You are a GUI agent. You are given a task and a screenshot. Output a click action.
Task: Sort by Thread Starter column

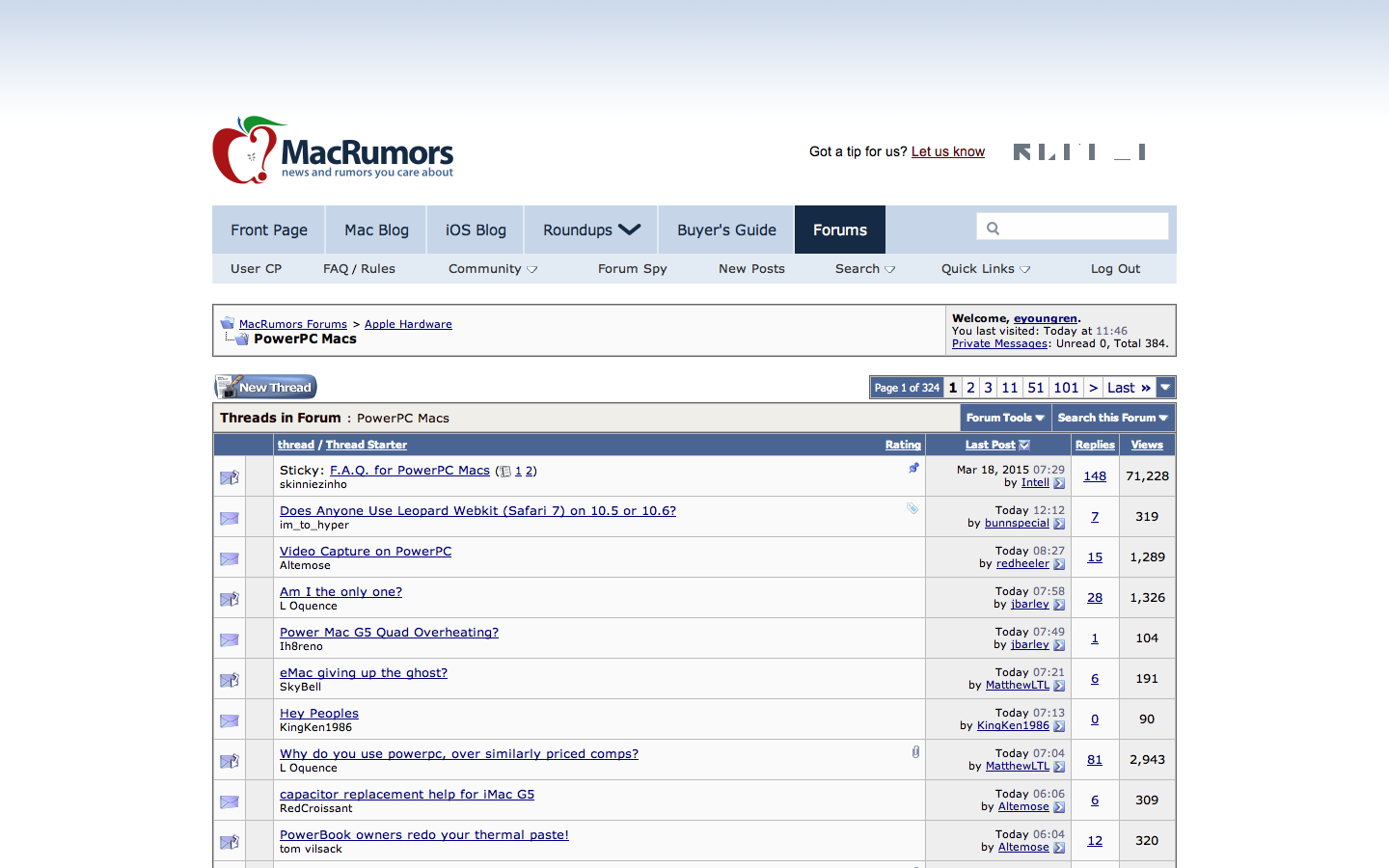(367, 445)
